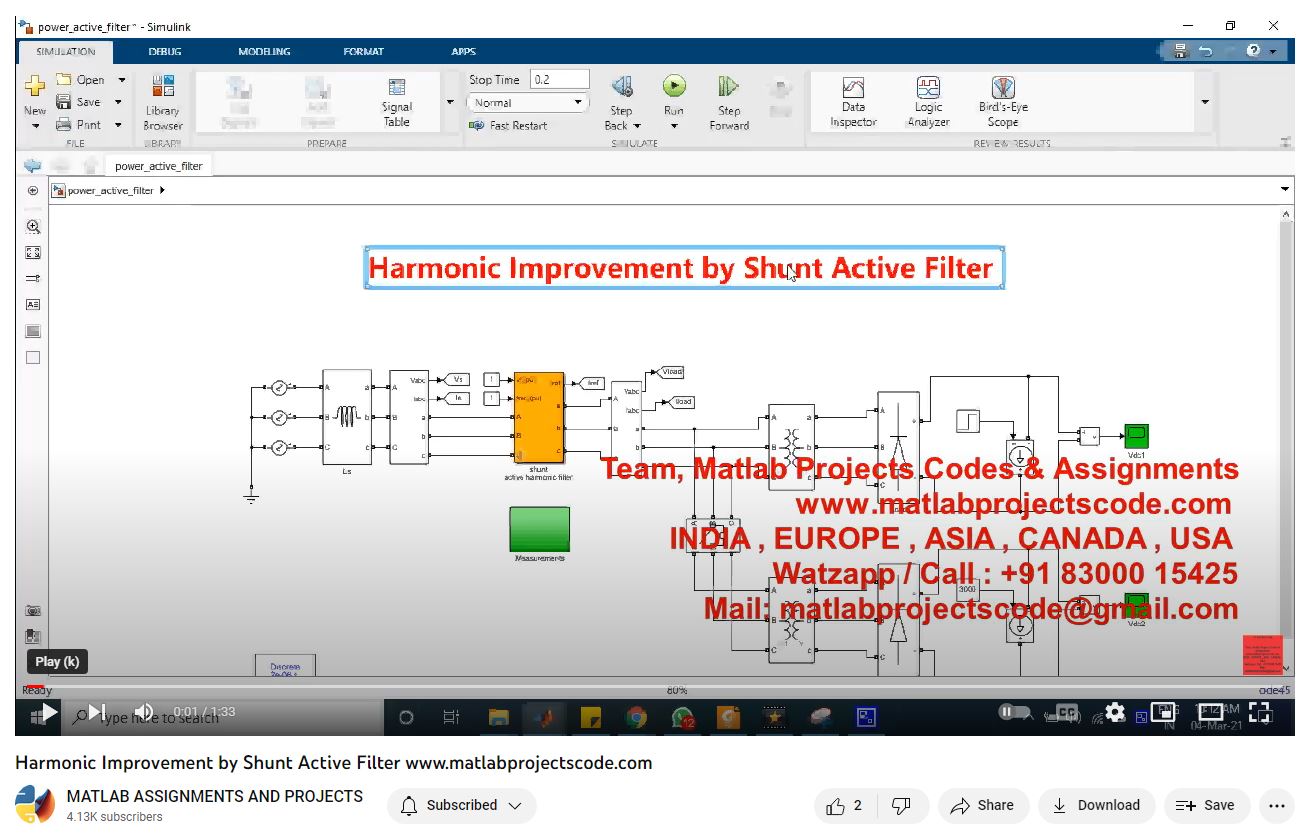Open the Subscribed notification dropdown
The width and height of the screenshot is (1307, 836).
click(x=461, y=806)
